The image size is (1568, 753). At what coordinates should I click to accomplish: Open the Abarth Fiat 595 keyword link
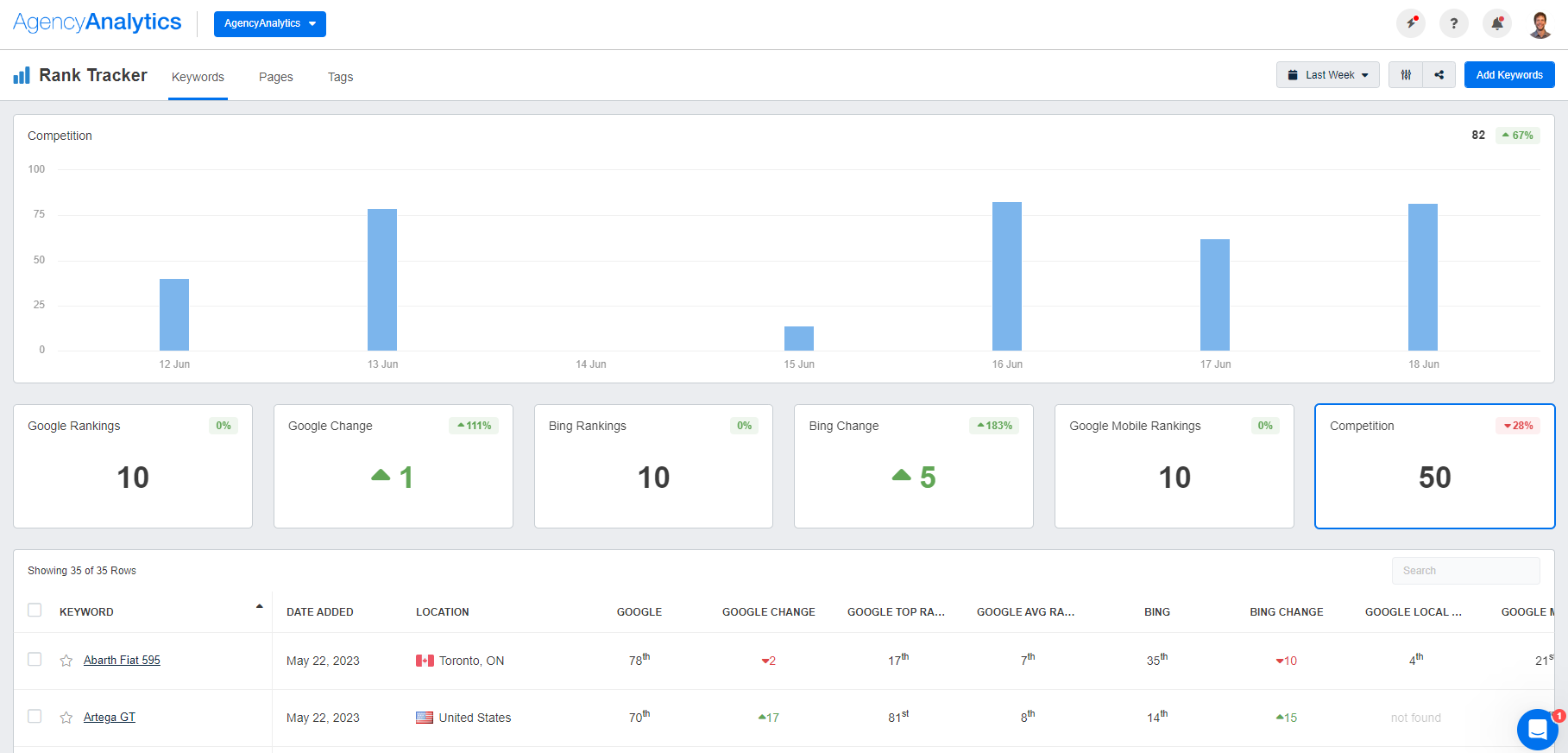[122, 661]
